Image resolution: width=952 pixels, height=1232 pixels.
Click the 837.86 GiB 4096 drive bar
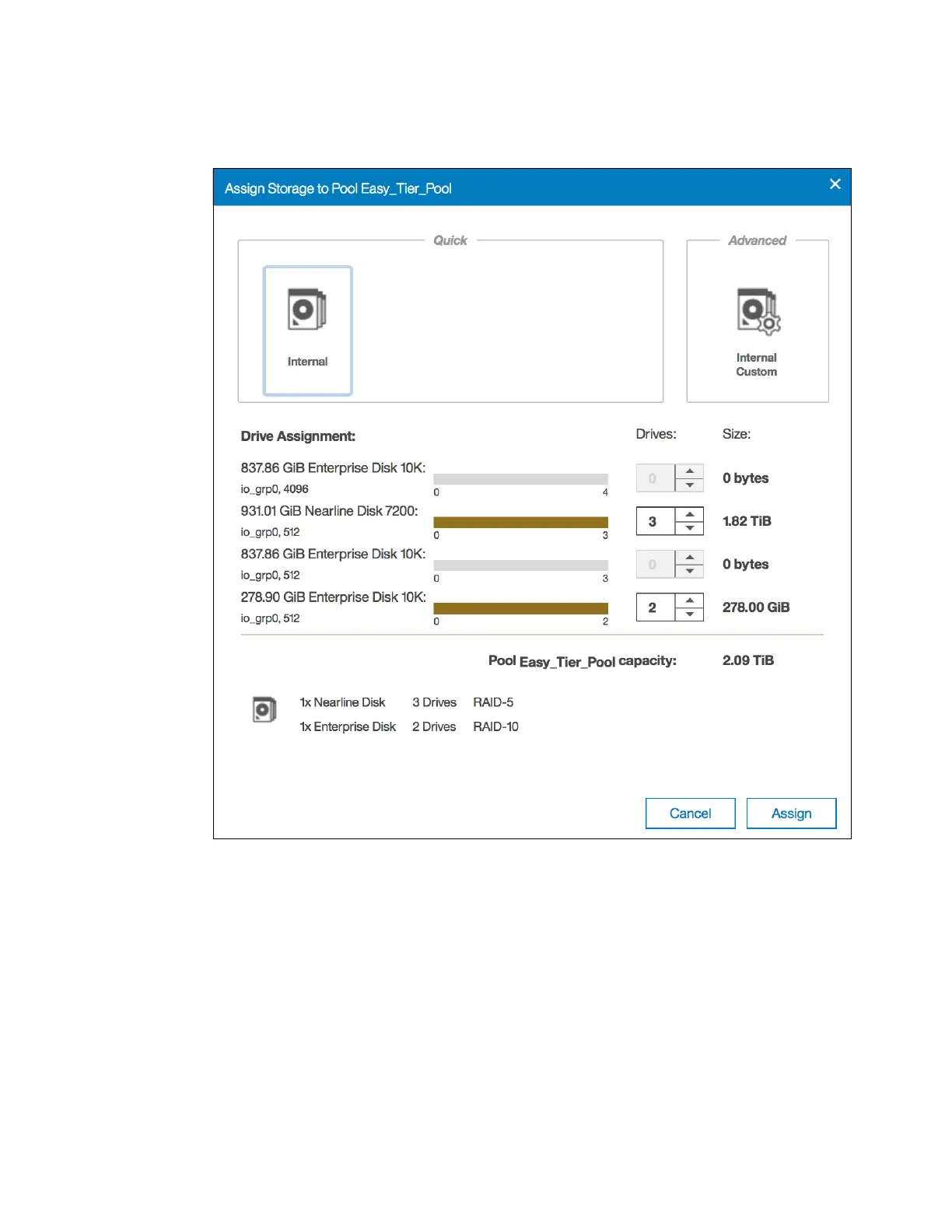click(x=520, y=479)
